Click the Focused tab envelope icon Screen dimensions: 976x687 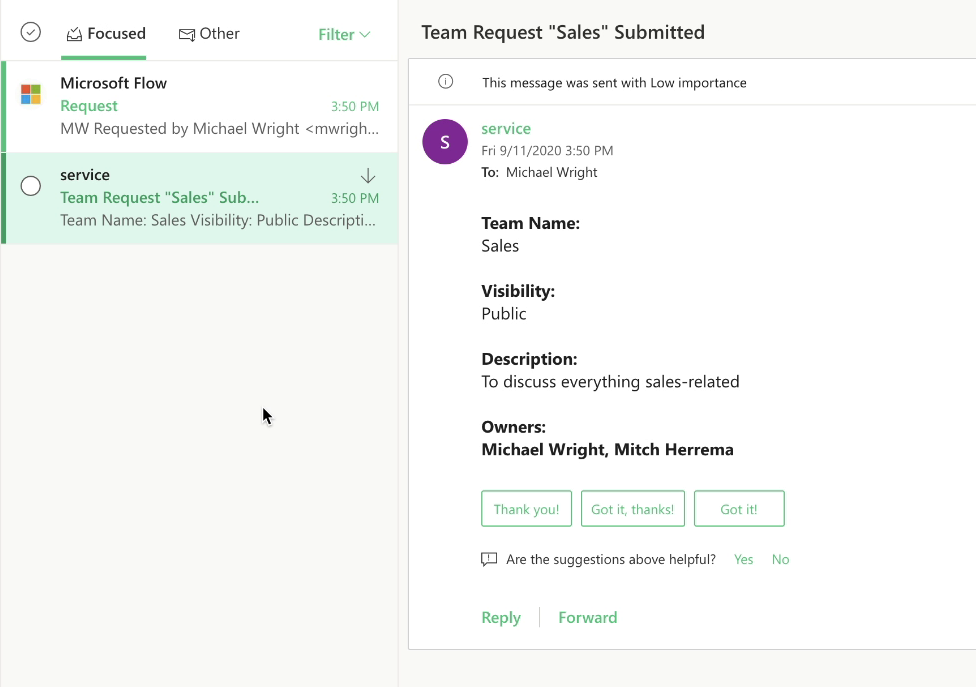click(73, 33)
